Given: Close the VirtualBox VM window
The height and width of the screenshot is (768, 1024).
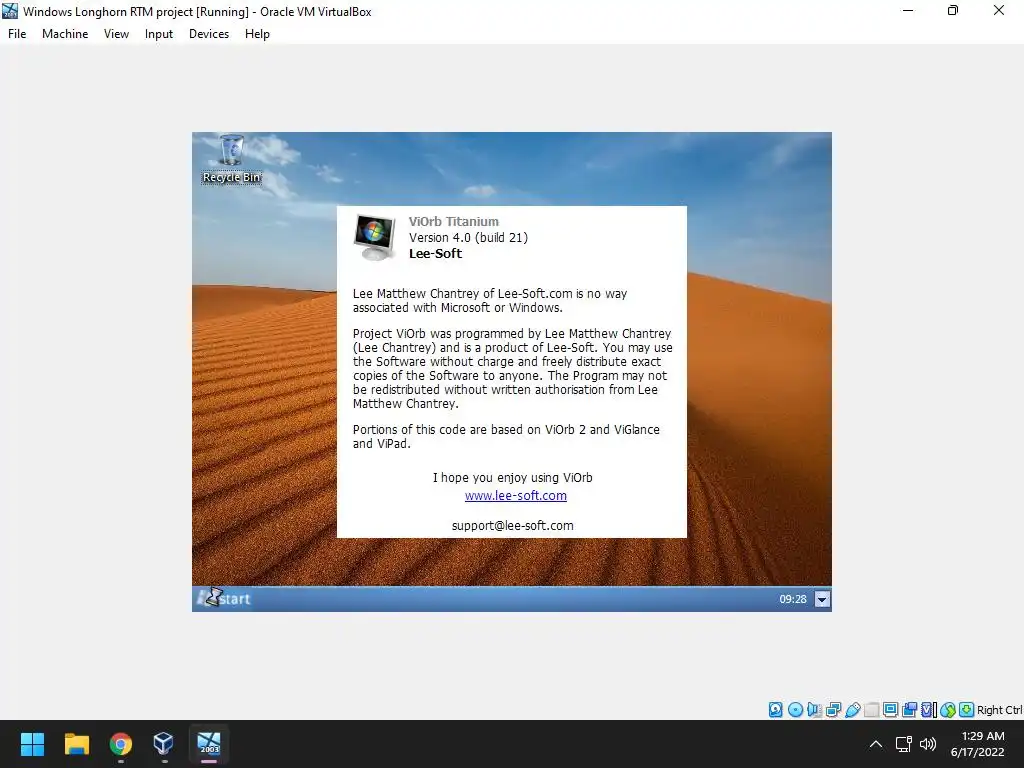Looking at the screenshot, I should pyautogui.click(x=999, y=11).
